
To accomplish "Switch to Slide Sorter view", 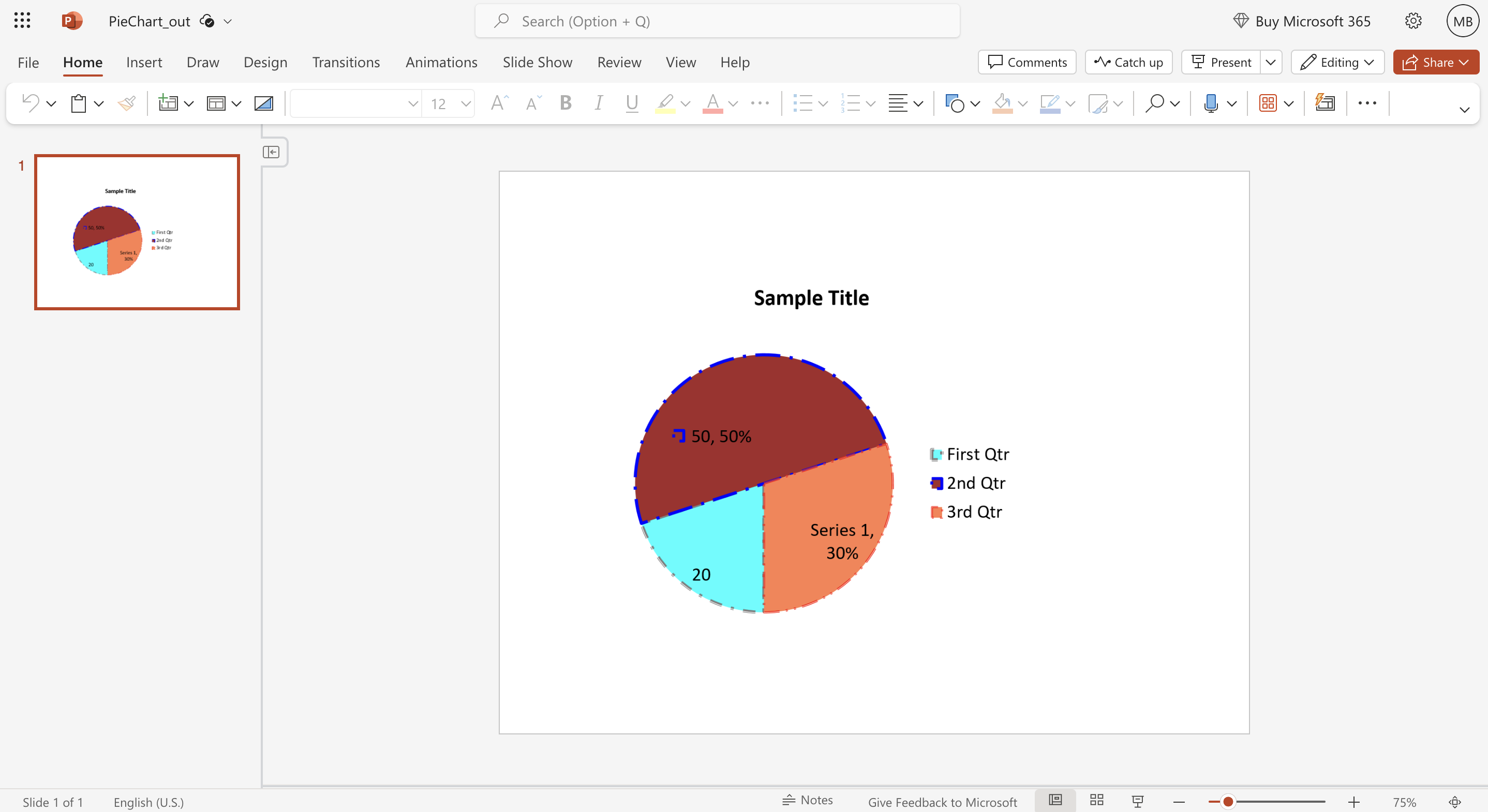I will pos(1096,801).
